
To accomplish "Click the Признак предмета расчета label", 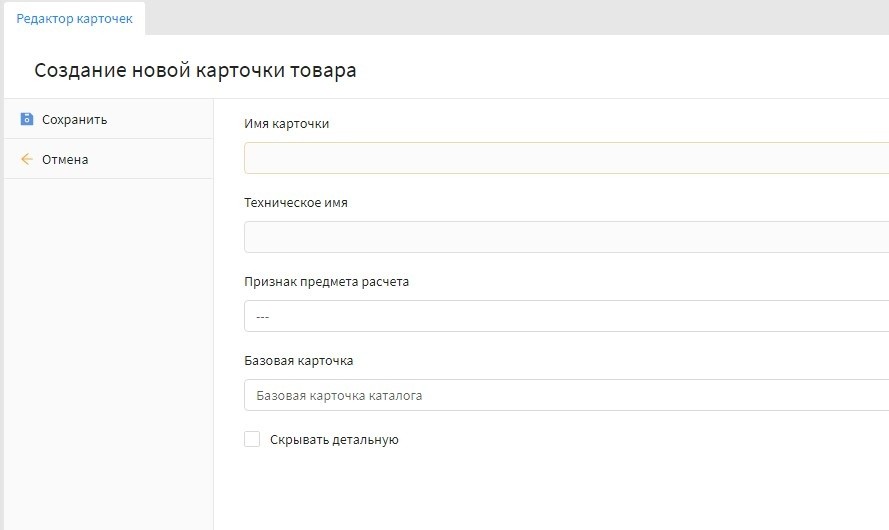I will [x=326, y=281].
